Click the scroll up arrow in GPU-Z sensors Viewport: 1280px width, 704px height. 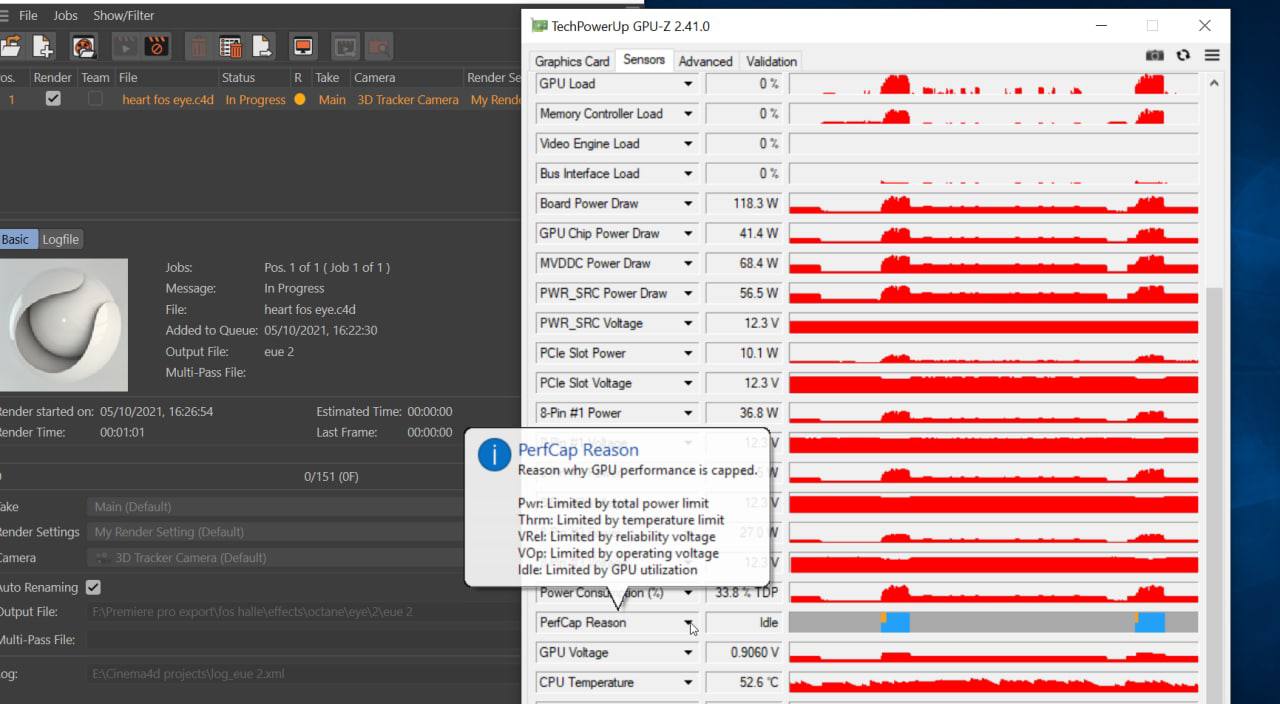click(1214, 84)
